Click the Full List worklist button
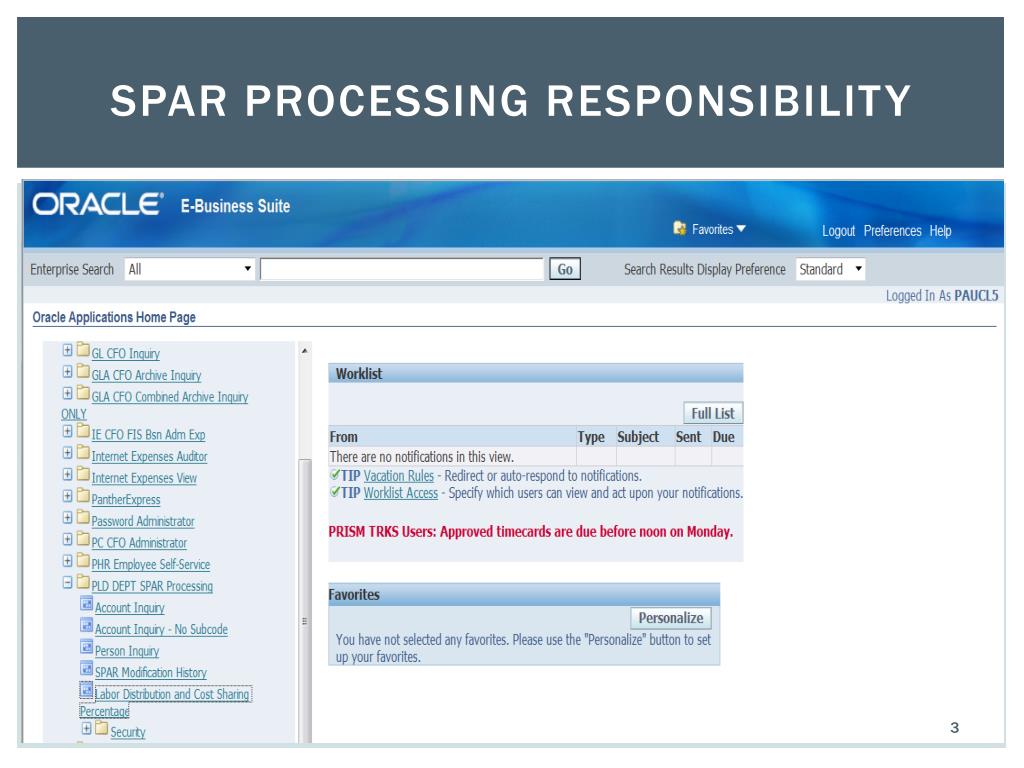The height and width of the screenshot is (768, 1024). [x=712, y=413]
